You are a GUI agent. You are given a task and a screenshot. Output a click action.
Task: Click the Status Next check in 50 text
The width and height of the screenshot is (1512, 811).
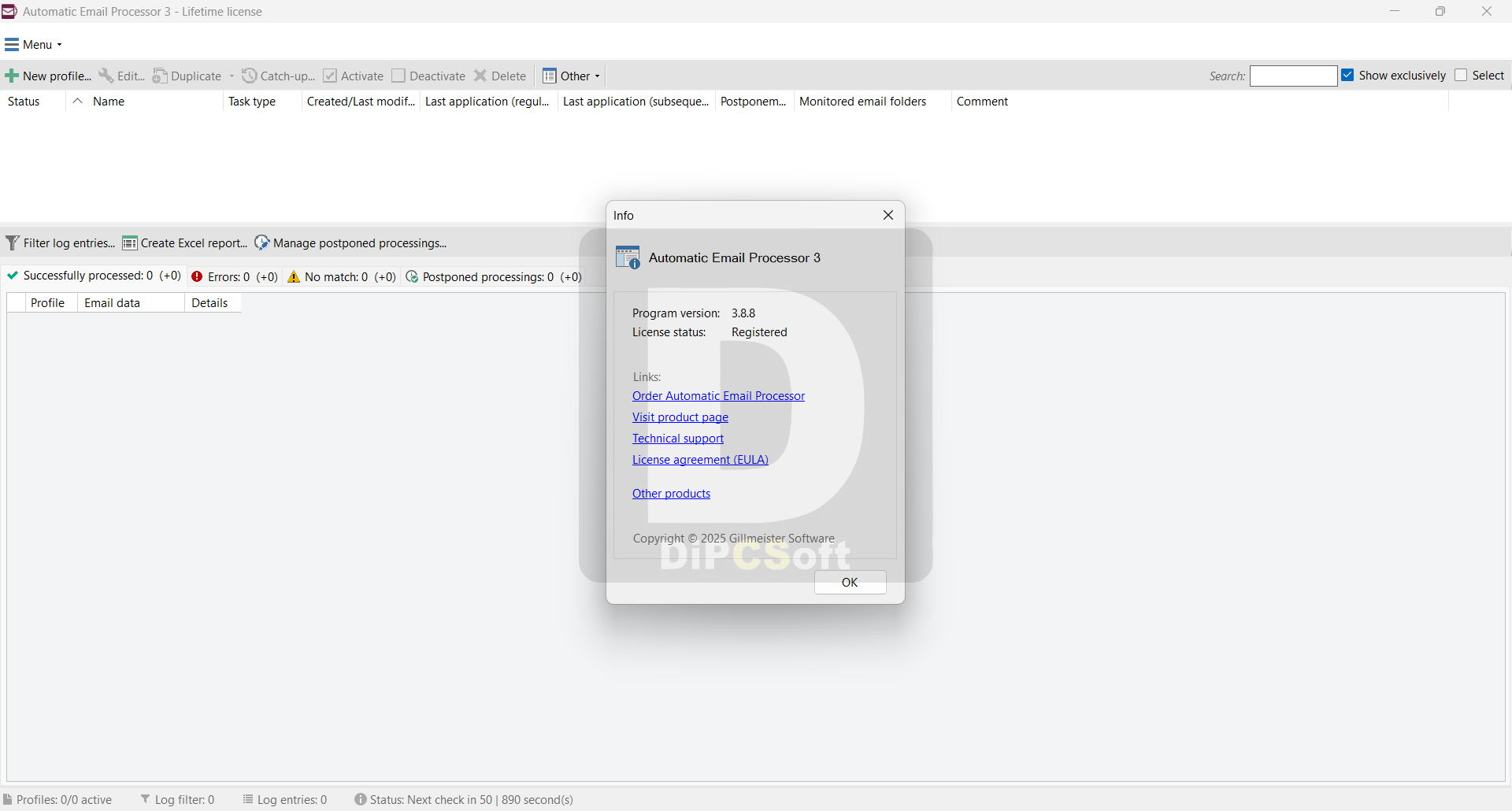(x=472, y=799)
